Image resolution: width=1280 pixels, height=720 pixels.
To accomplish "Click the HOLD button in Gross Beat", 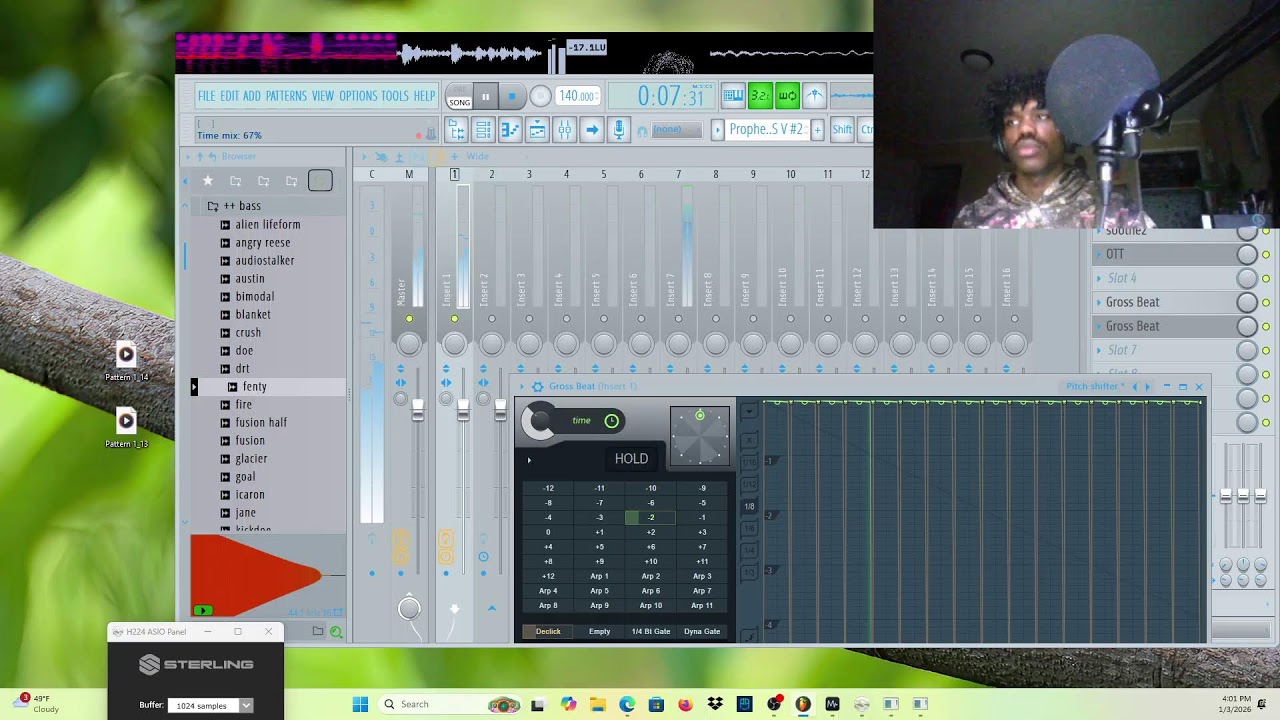I will pos(631,458).
